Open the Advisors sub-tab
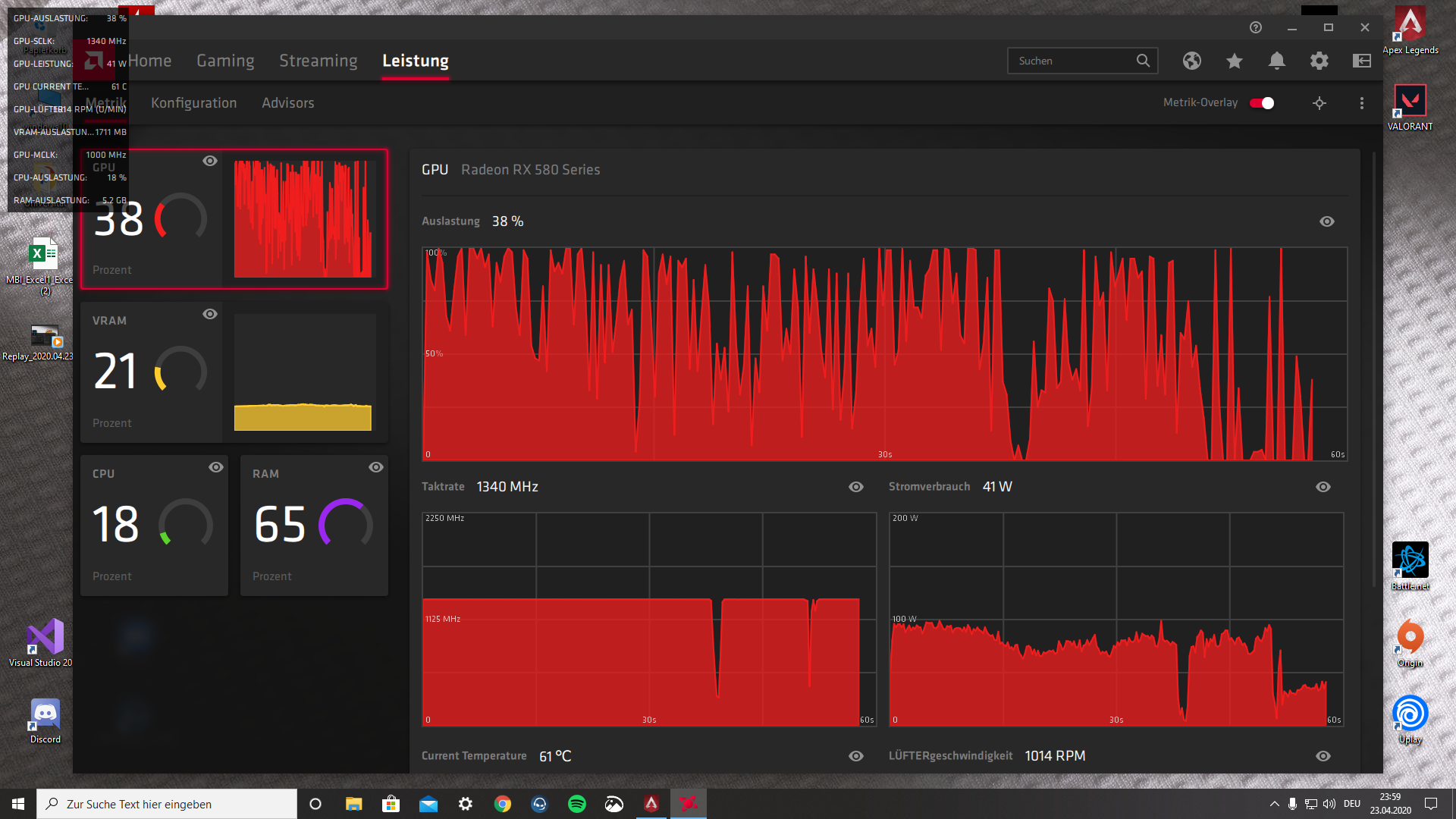The width and height of the screenshot is (1456, 819). pyautogui.click(x=287, y=103)
